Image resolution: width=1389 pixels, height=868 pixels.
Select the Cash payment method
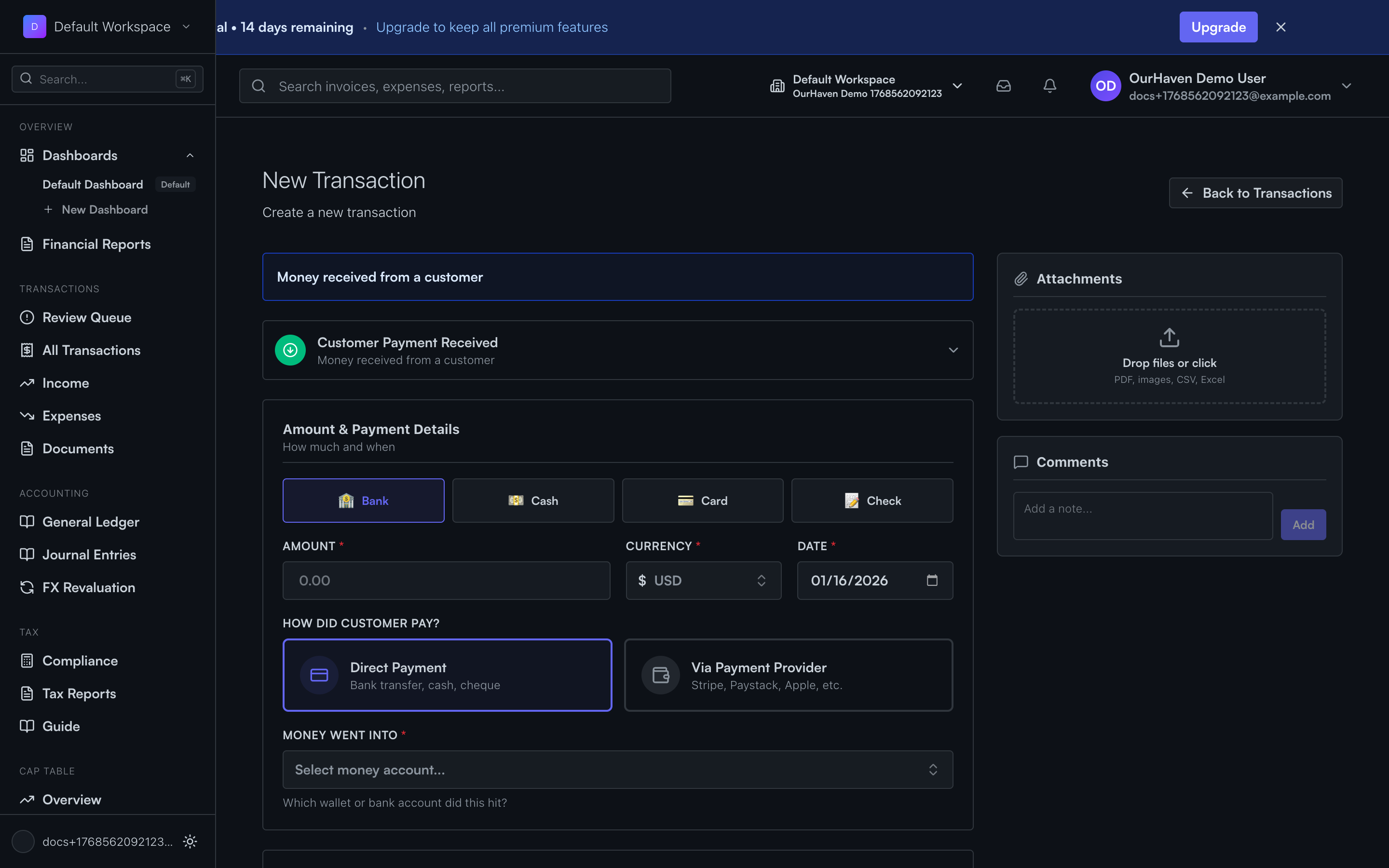532,500
